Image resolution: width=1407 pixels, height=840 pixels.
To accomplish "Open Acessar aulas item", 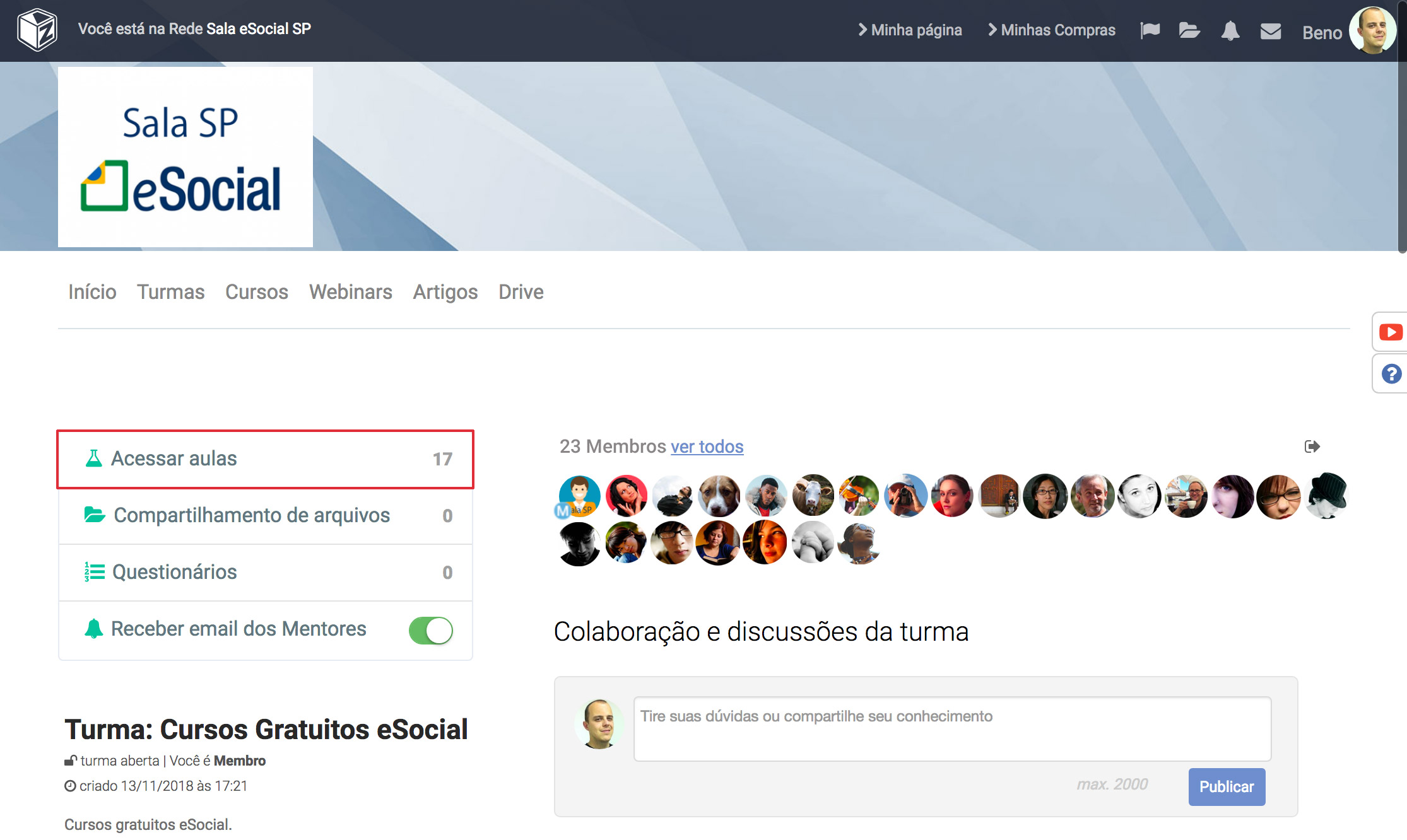I will pyautogui.click(x=265, y=459).
